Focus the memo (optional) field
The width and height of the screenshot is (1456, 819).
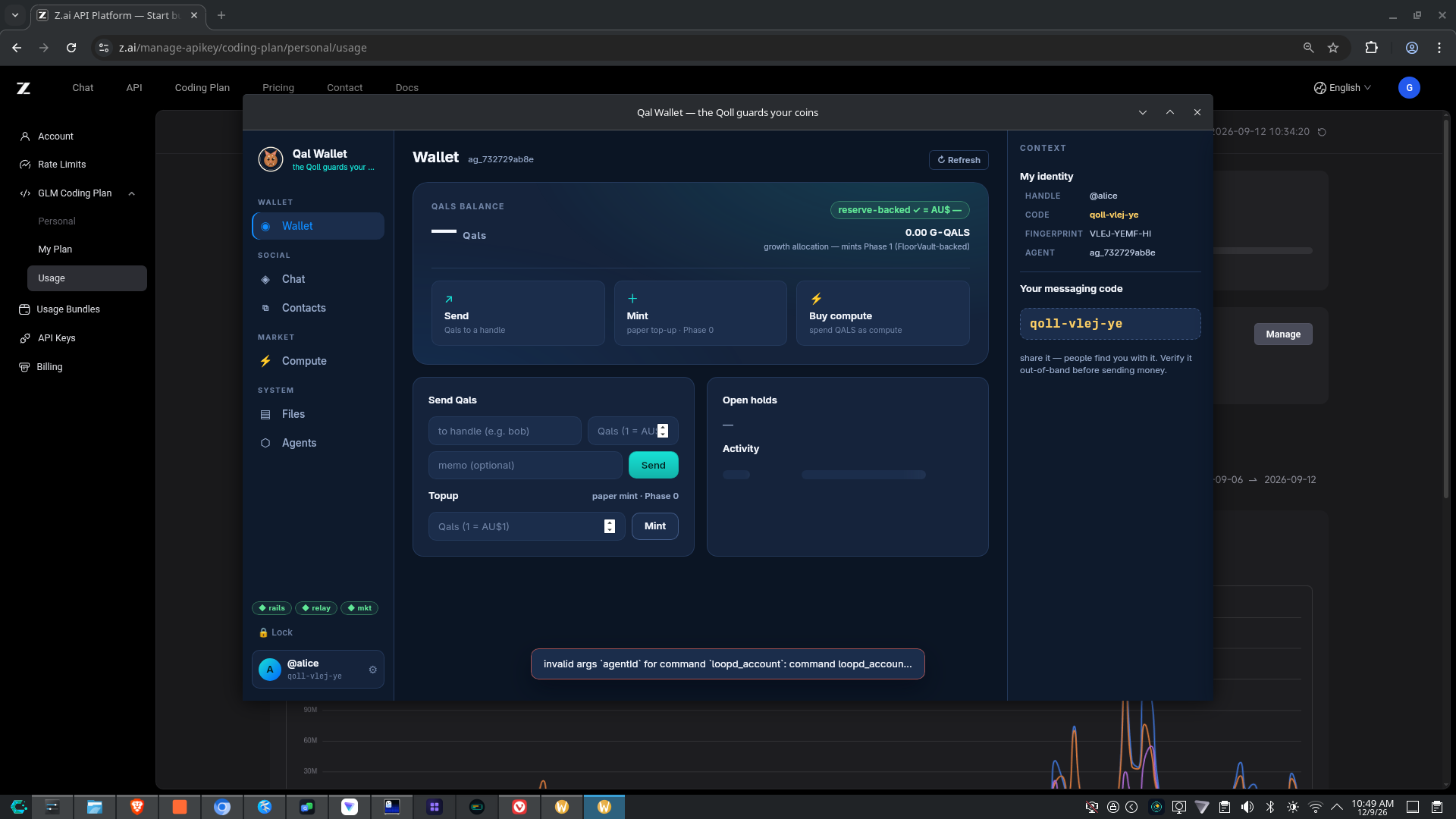click(x=526, y=466)
